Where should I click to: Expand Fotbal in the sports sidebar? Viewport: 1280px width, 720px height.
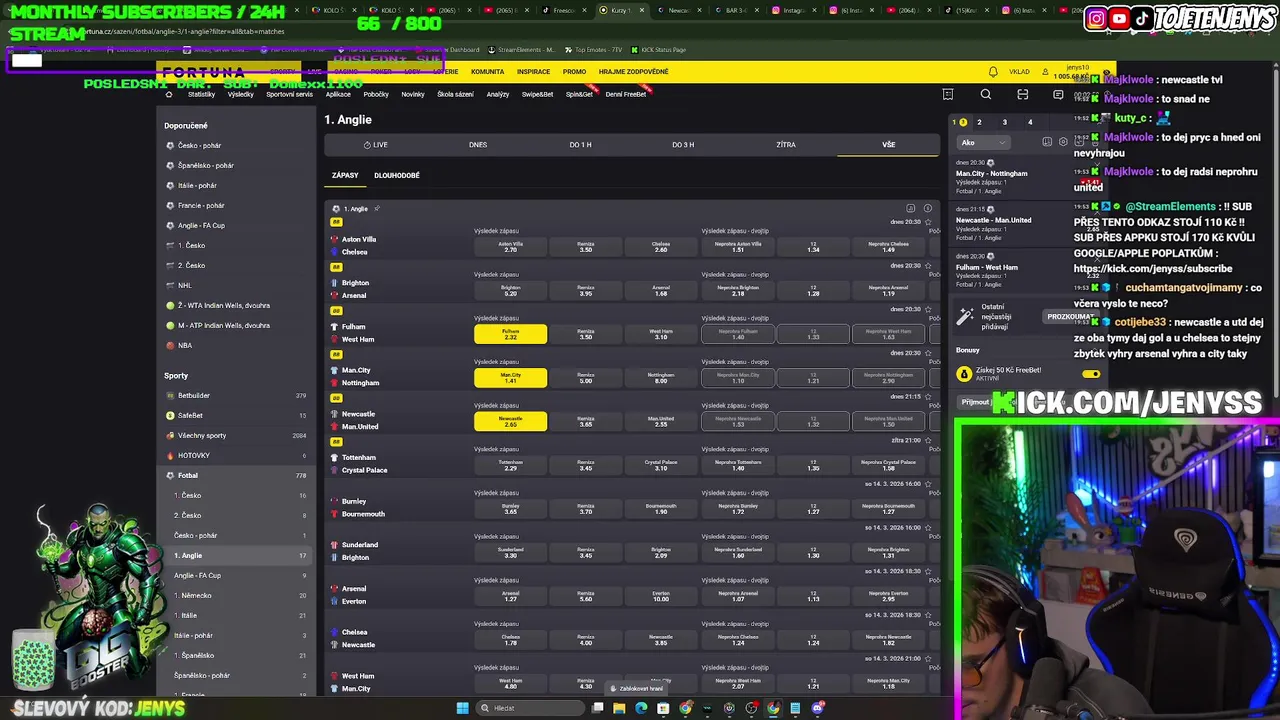pos(237,475)
